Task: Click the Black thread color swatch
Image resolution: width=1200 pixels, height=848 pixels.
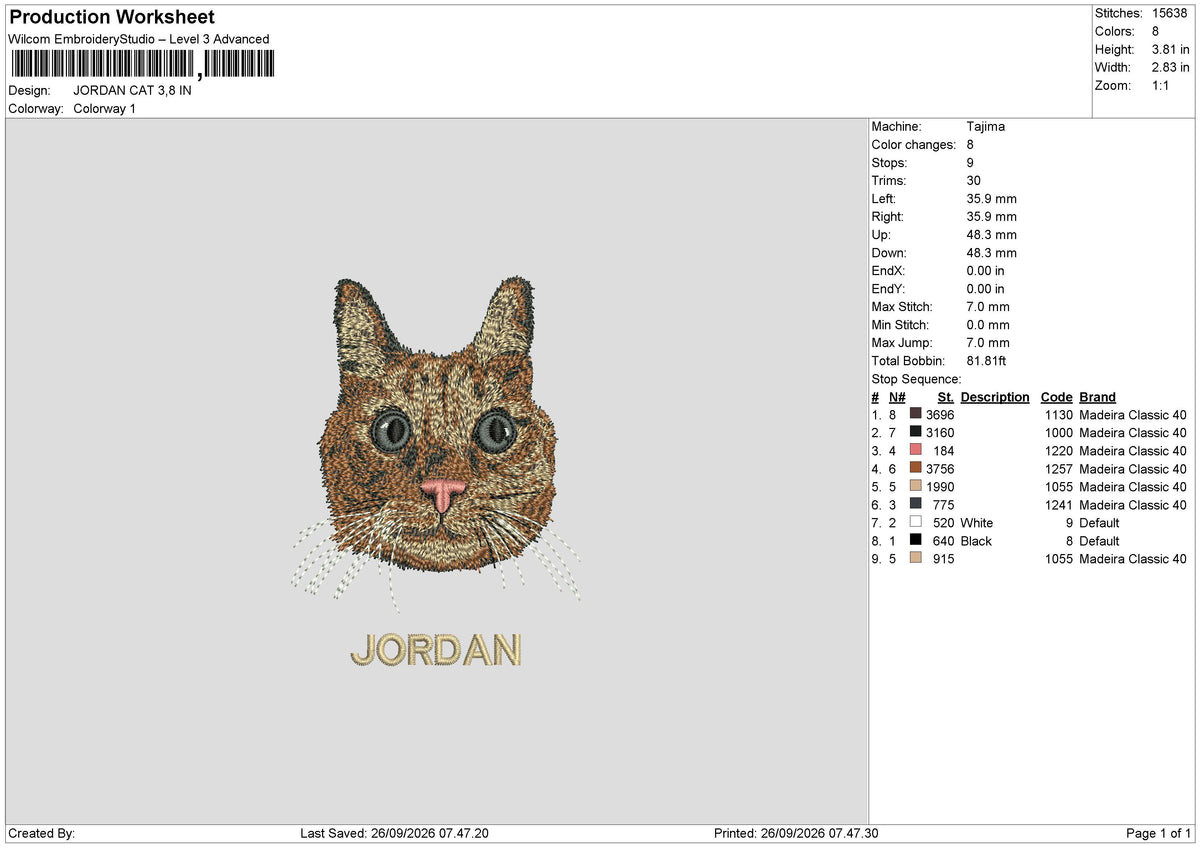Action: click(915, 540)
